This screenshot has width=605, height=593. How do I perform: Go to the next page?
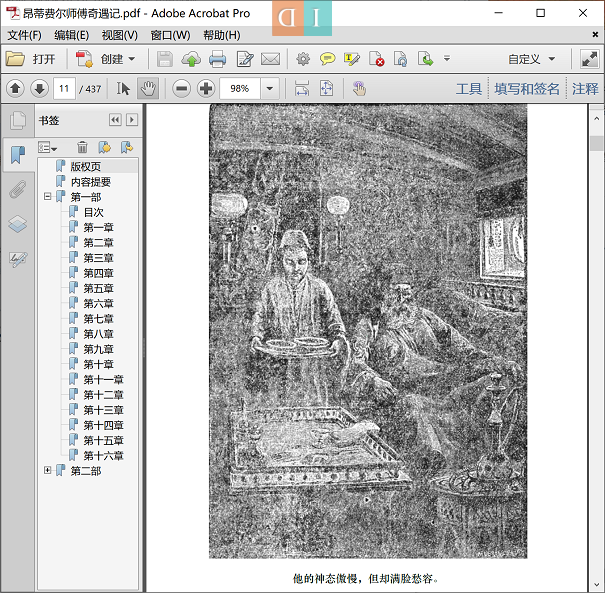[39, 89]
